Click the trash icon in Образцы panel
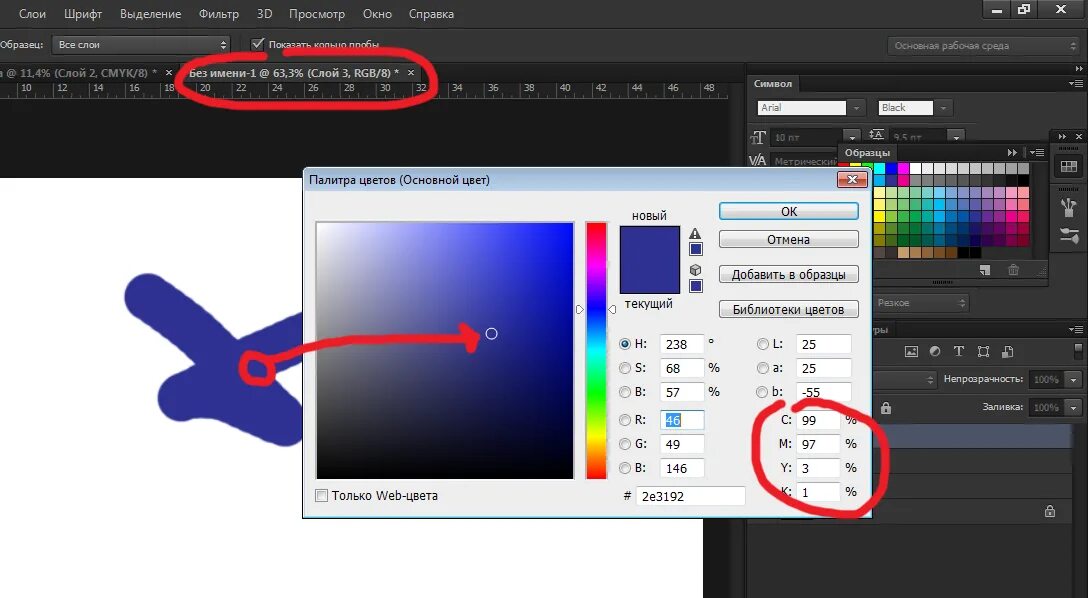Screen dimensions: 1088x598 click(1013, 270)
